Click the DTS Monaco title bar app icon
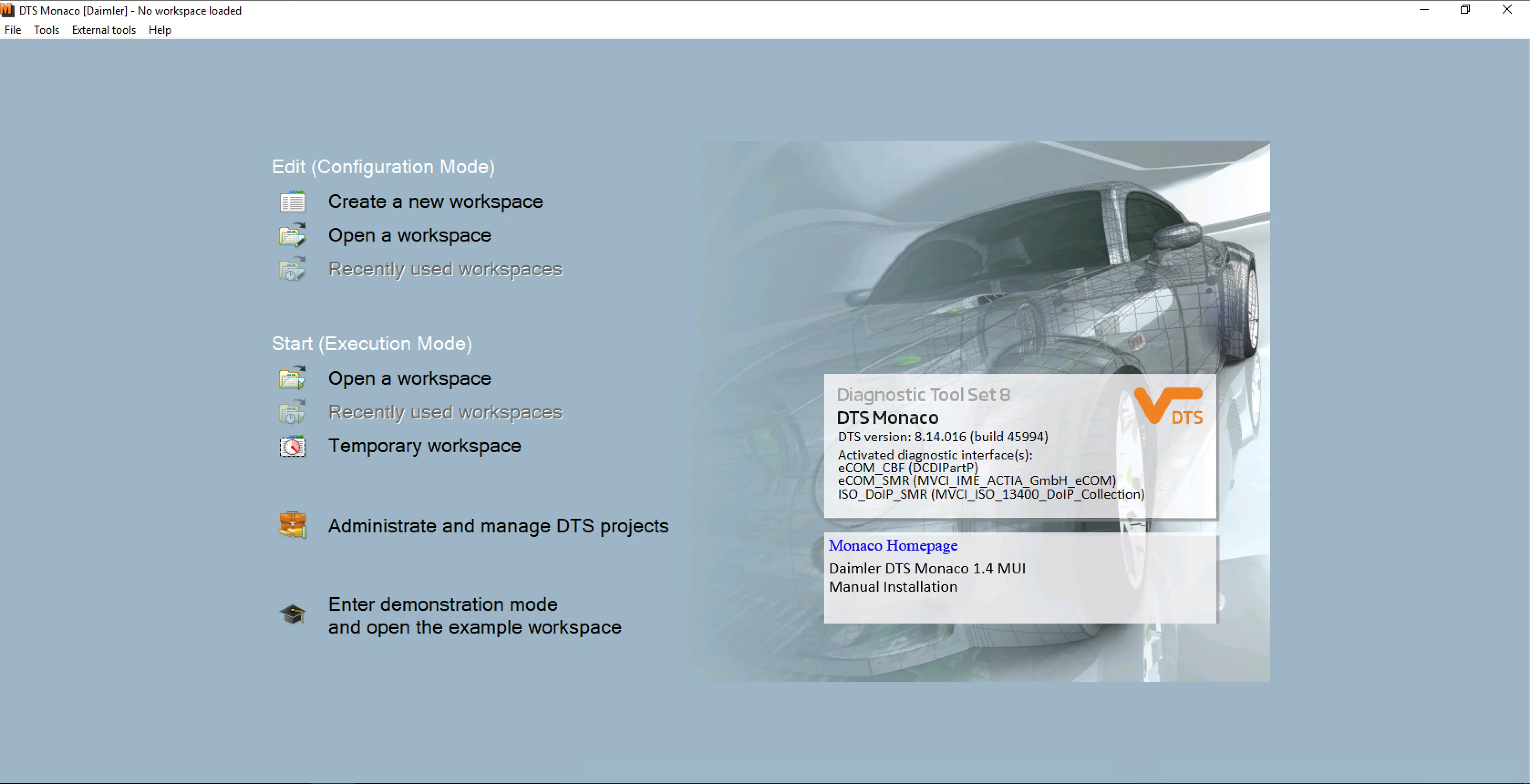 [x=8, y=10]
